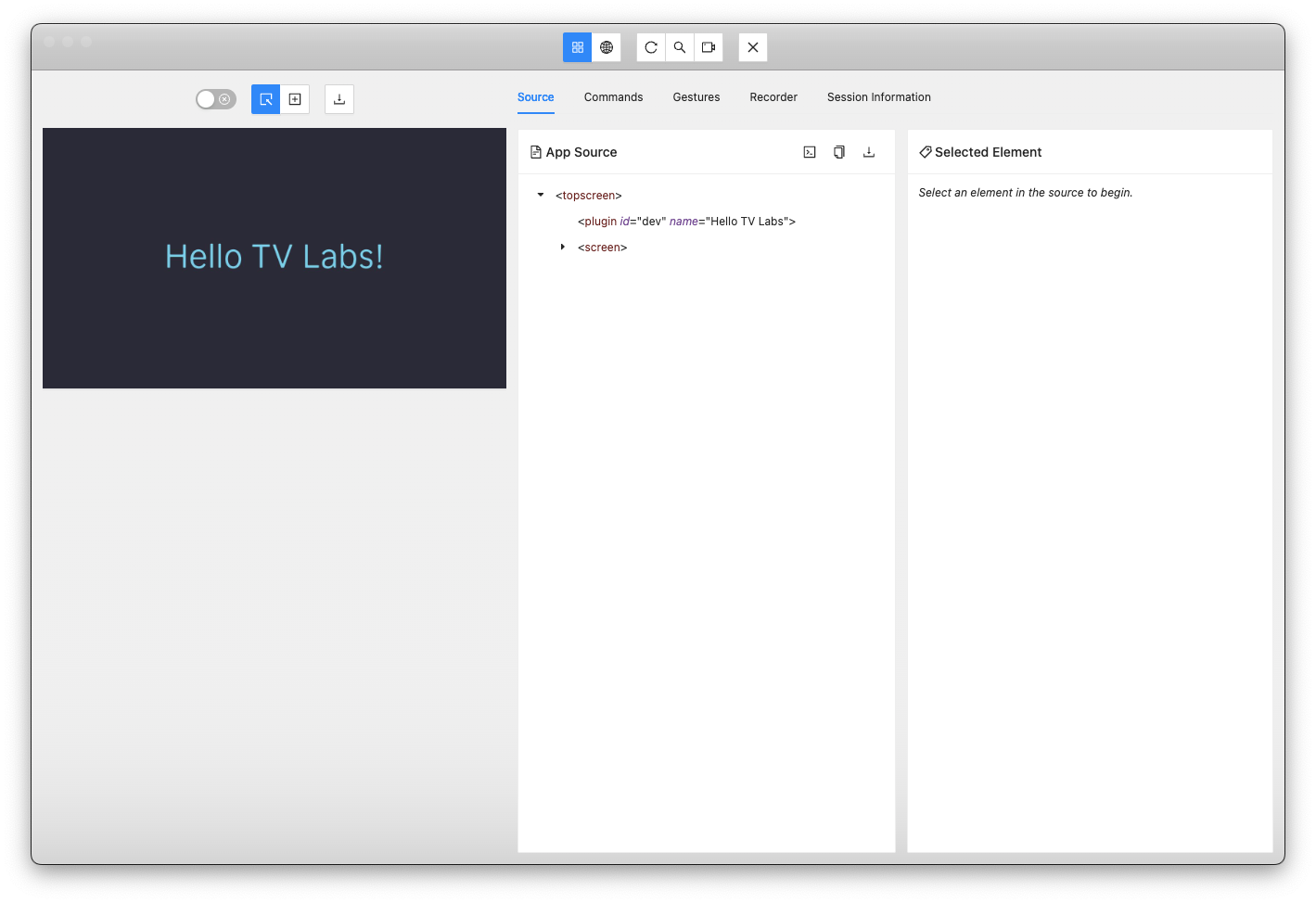Toggle attributes display in App Source header
The height and width of the screenshot is (903, 1316).
coord(810,152)
